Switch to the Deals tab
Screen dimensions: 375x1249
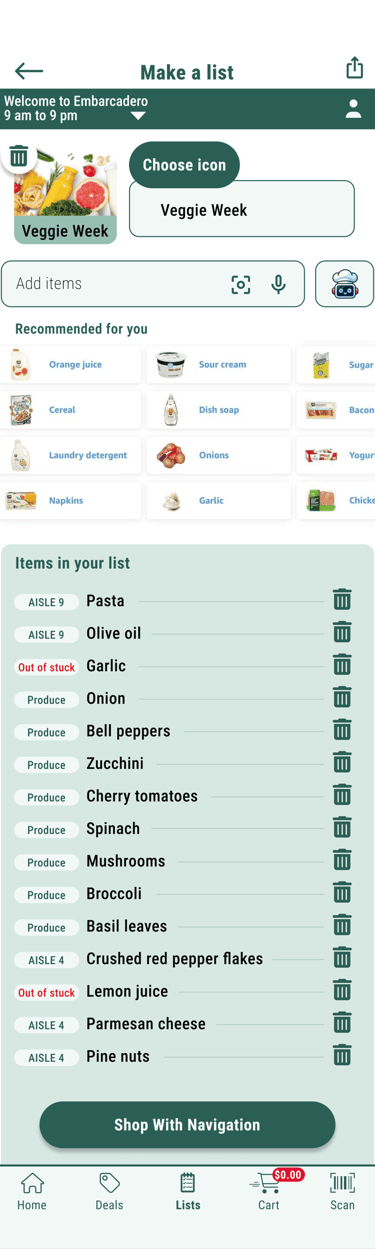[109, 1191]
